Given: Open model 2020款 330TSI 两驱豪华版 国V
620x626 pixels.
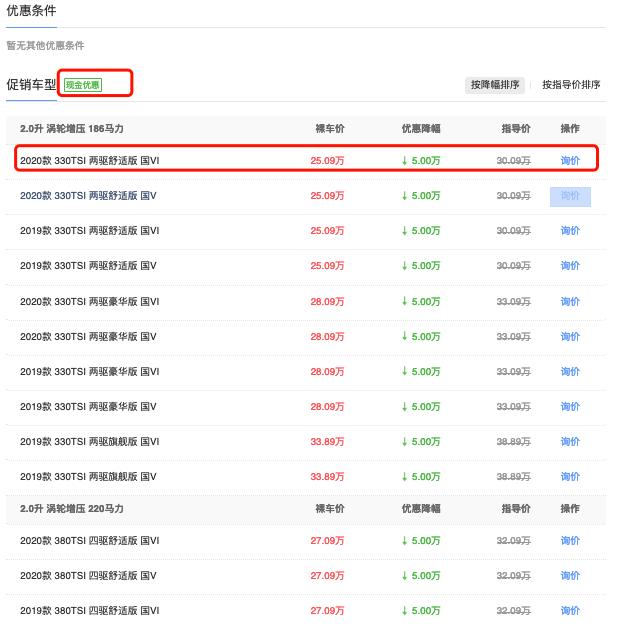Looking at the screenshot, I should click(88, 337).
